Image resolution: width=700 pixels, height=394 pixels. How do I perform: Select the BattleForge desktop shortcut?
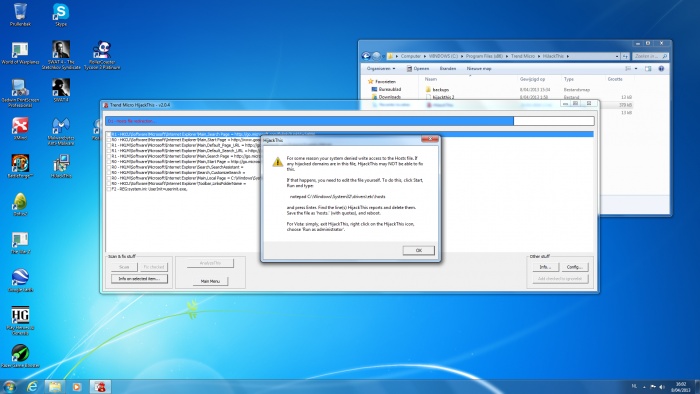[20, 166]
